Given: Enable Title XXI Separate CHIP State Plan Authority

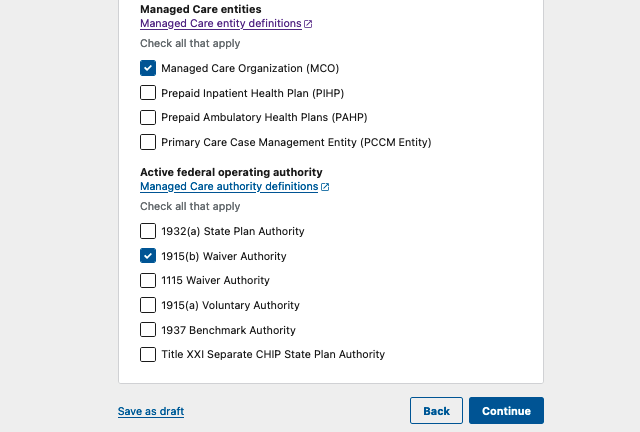Looking at the screenshot, I should tap(148, 354).
